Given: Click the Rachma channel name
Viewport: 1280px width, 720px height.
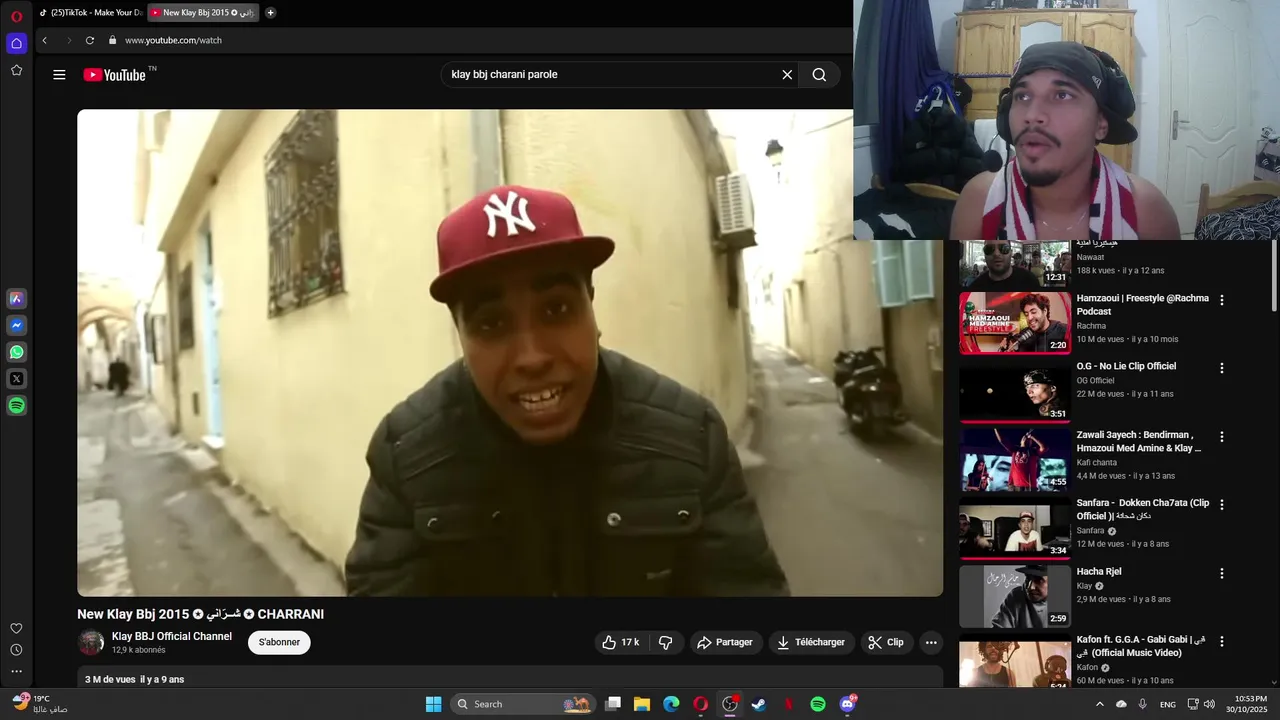Looking at the screenshot, I should [x=1091, y=326].
